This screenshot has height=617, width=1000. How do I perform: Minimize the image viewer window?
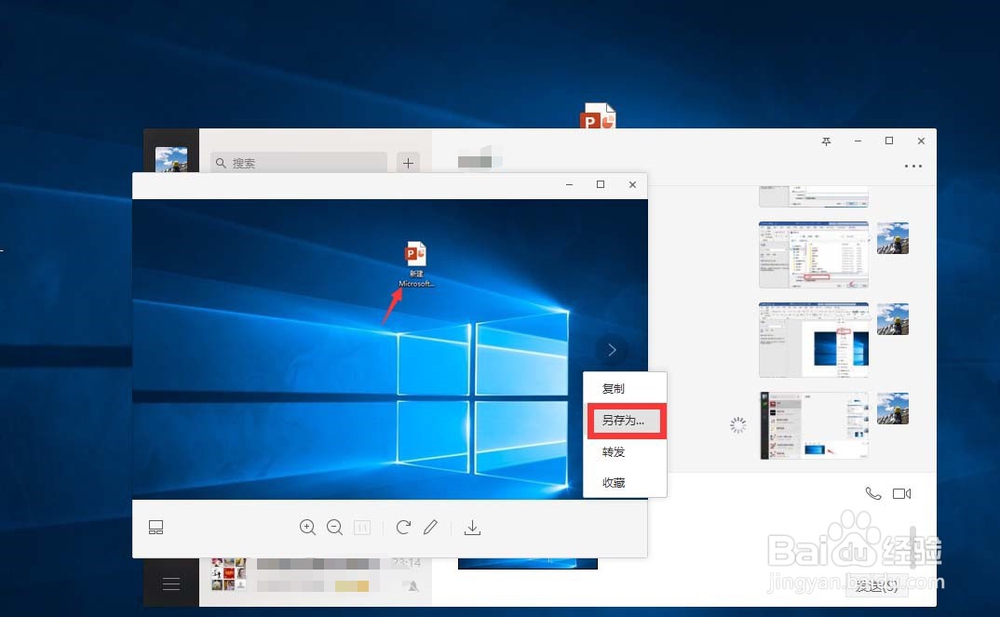(x=569, y=184)
